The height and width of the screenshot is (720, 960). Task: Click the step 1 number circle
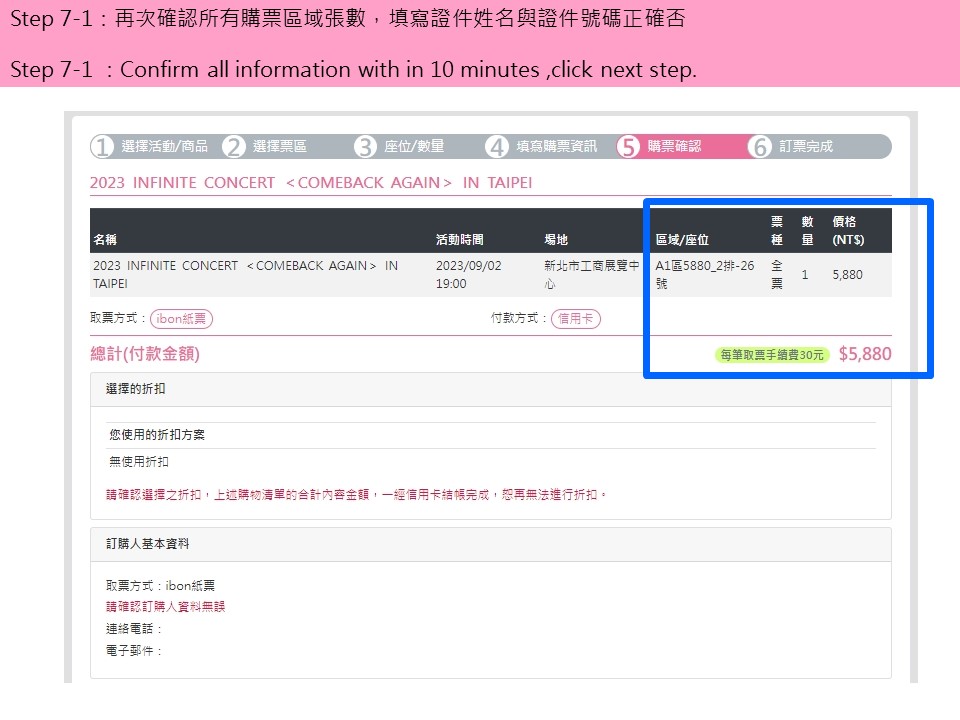click(x=102, y=147)
